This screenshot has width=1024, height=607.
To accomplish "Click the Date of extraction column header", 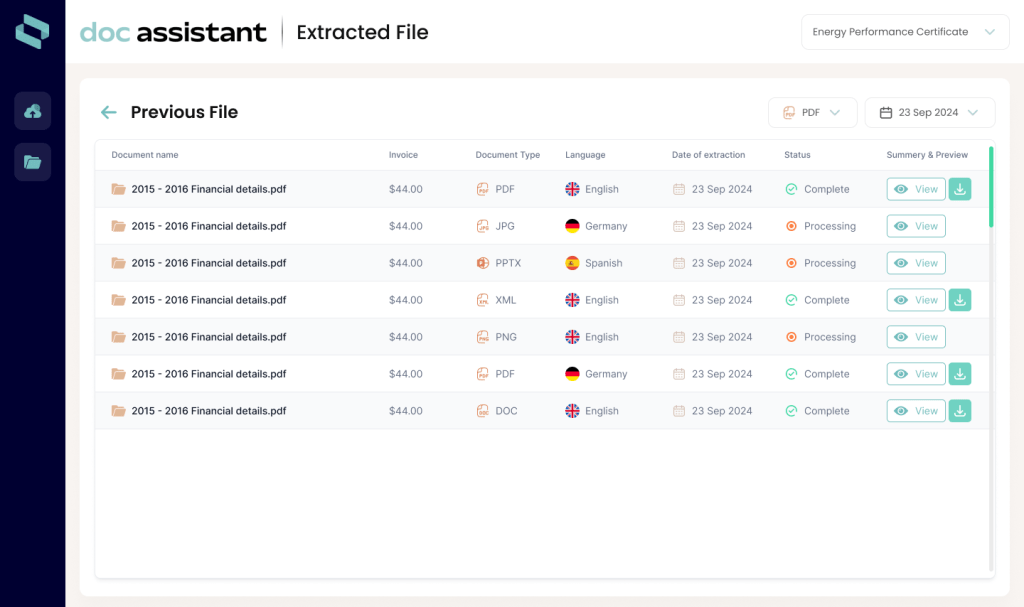I will pos(708,155).
